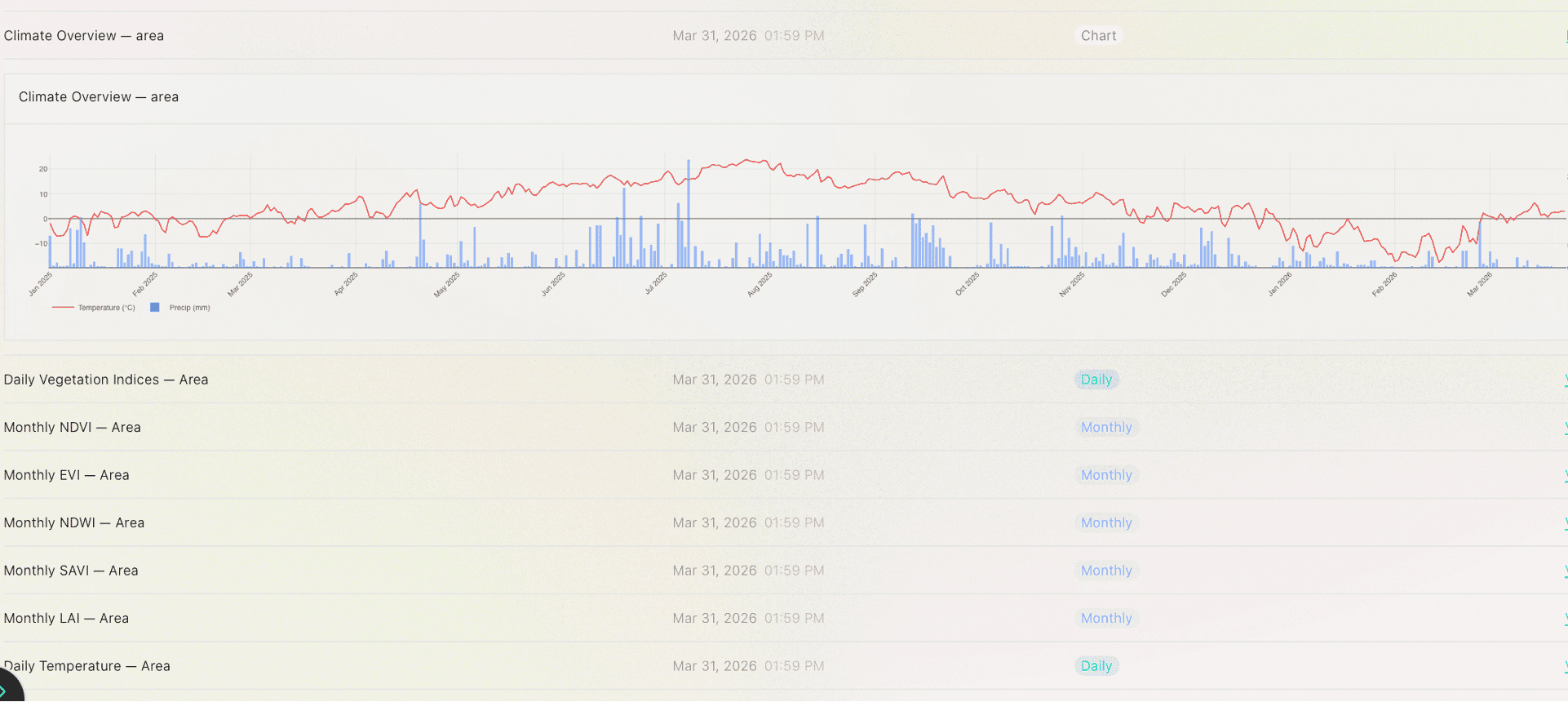1568x702 pixels.
Task: Click Daily badge on Vegetation Indices row
Action: [1096, 380]
